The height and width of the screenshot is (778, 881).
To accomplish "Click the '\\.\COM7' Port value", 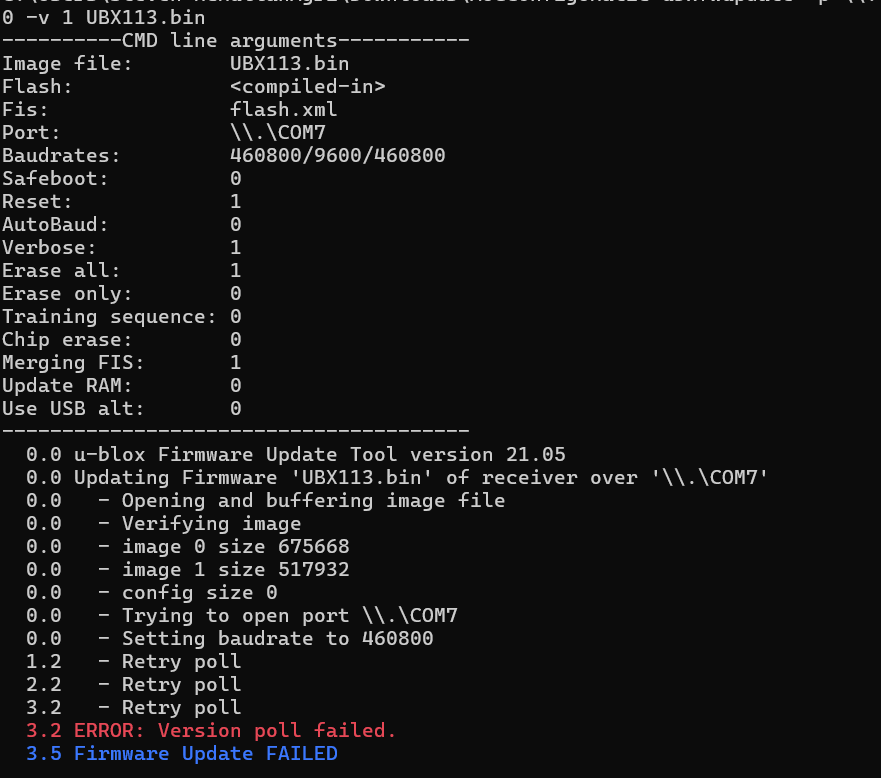I will (278, 133).
